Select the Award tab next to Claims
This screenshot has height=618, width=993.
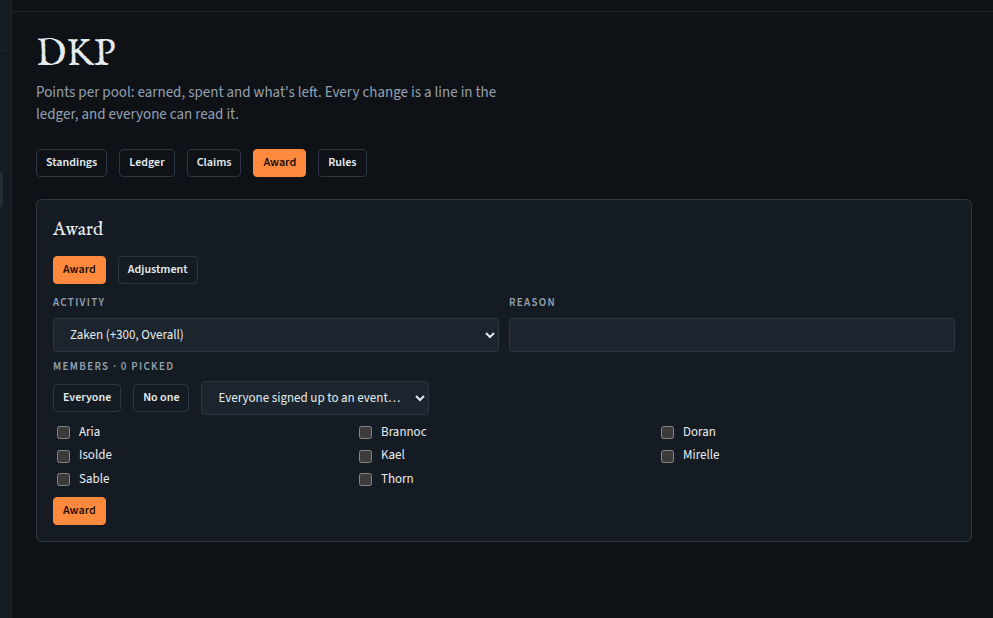279,163
